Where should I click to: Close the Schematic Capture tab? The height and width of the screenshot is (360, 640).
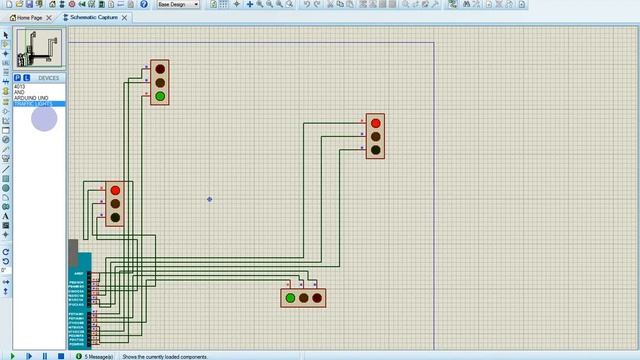click(x=124, y=18)
